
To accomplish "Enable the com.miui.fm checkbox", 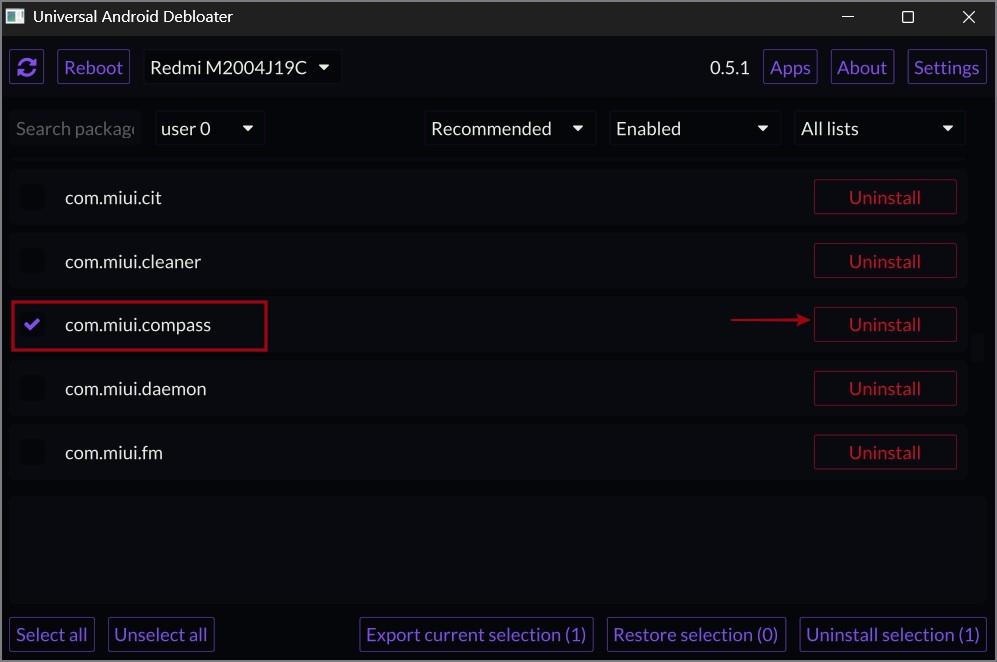I will tap(32, 453).
